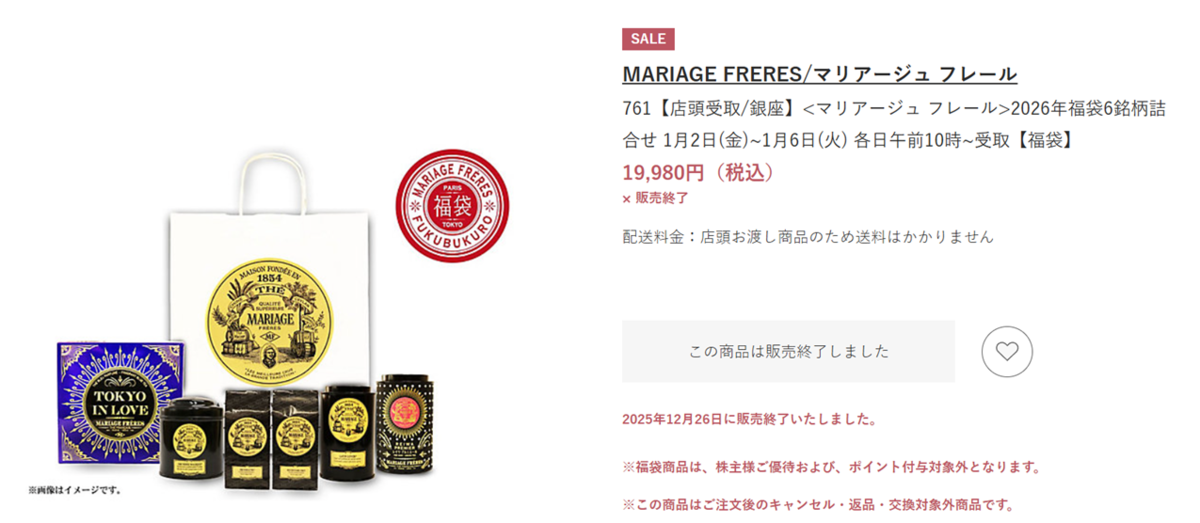Click the shipping fee note 配送料金

pos(807,237)
